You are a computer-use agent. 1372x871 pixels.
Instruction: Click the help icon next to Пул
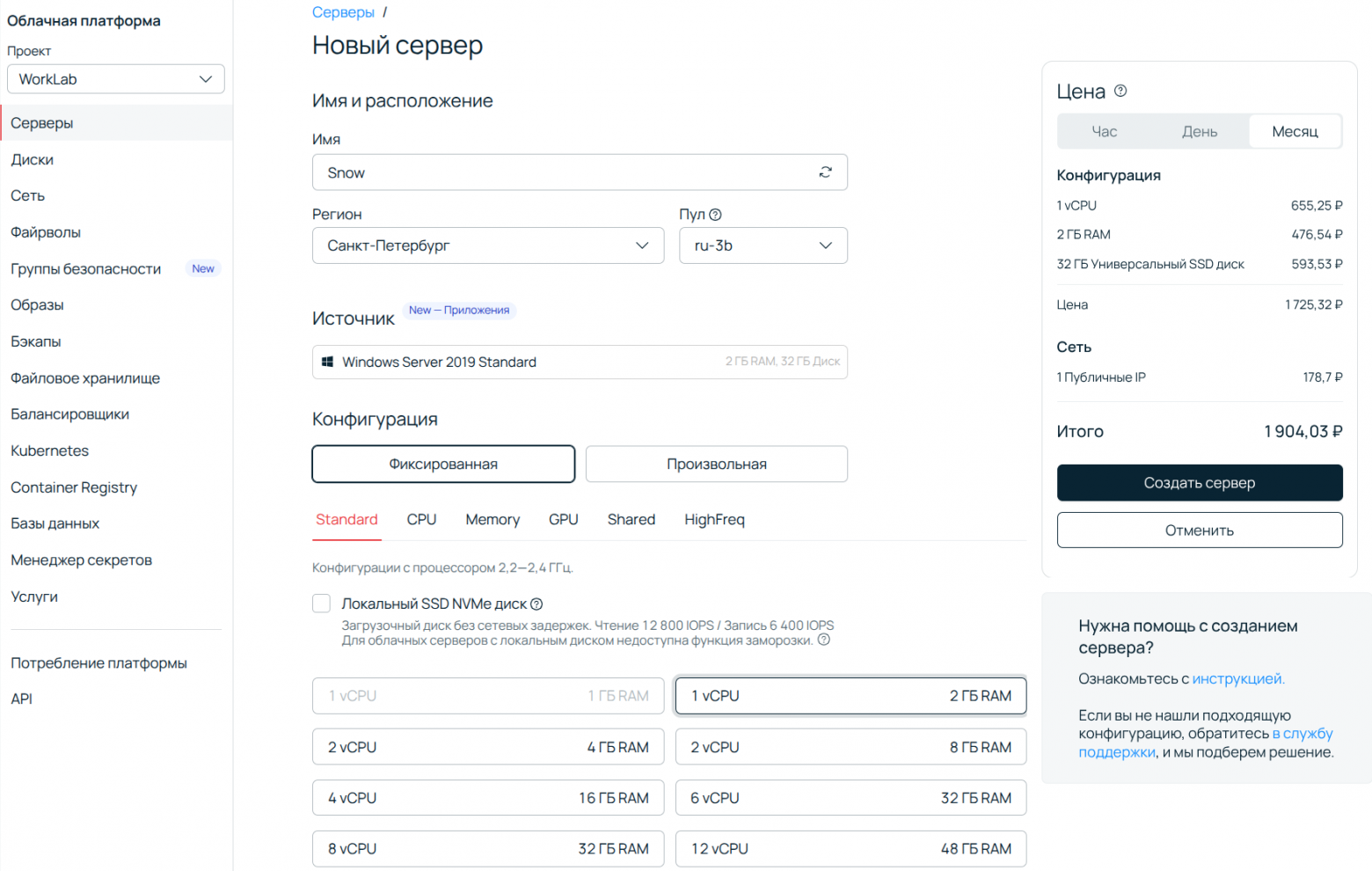pyautogui.click(x=715, y=215)
